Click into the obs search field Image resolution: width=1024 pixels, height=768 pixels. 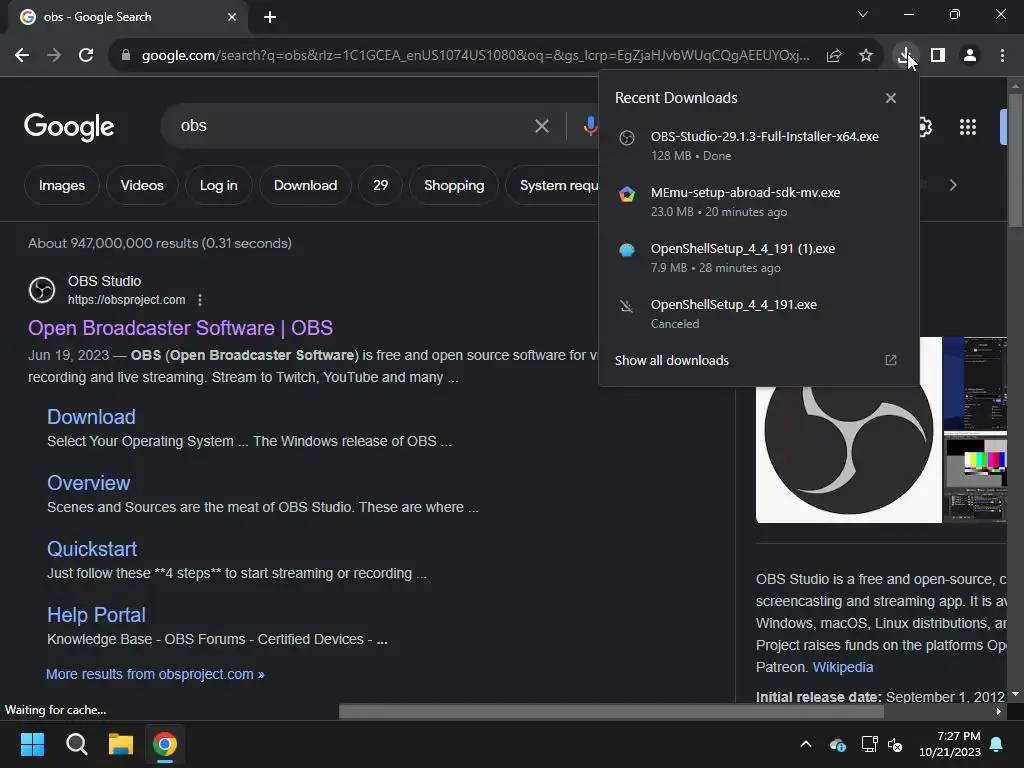(353, 126)
